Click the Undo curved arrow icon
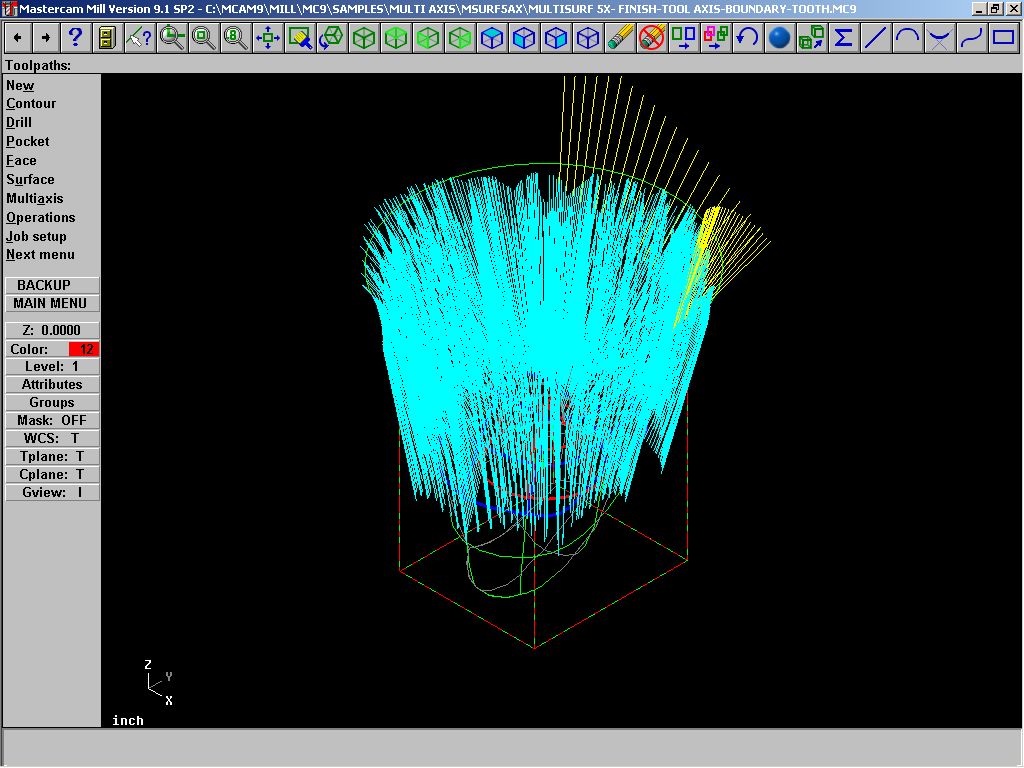This screenshot has width=1024, height=768. pos(748,38)
